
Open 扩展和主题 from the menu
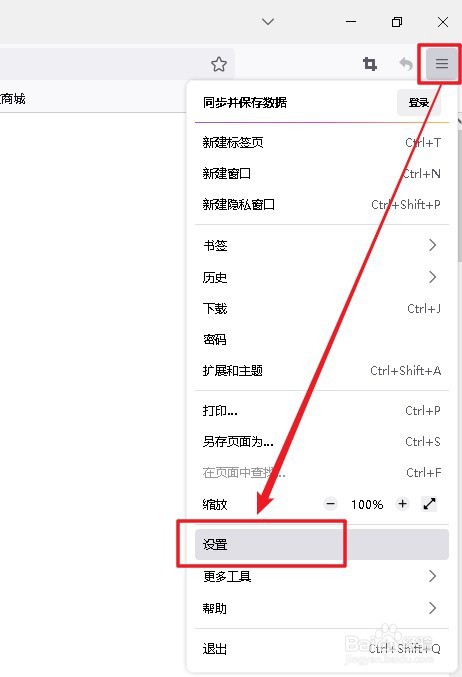point(322,370)
